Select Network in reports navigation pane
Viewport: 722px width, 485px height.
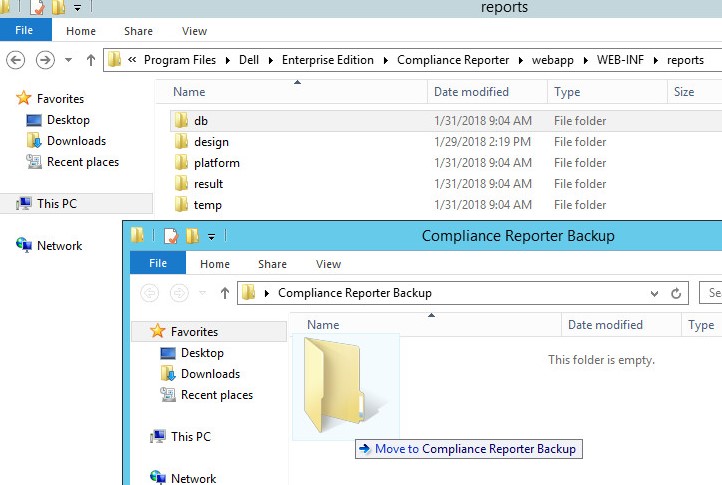tap(59, 245)
